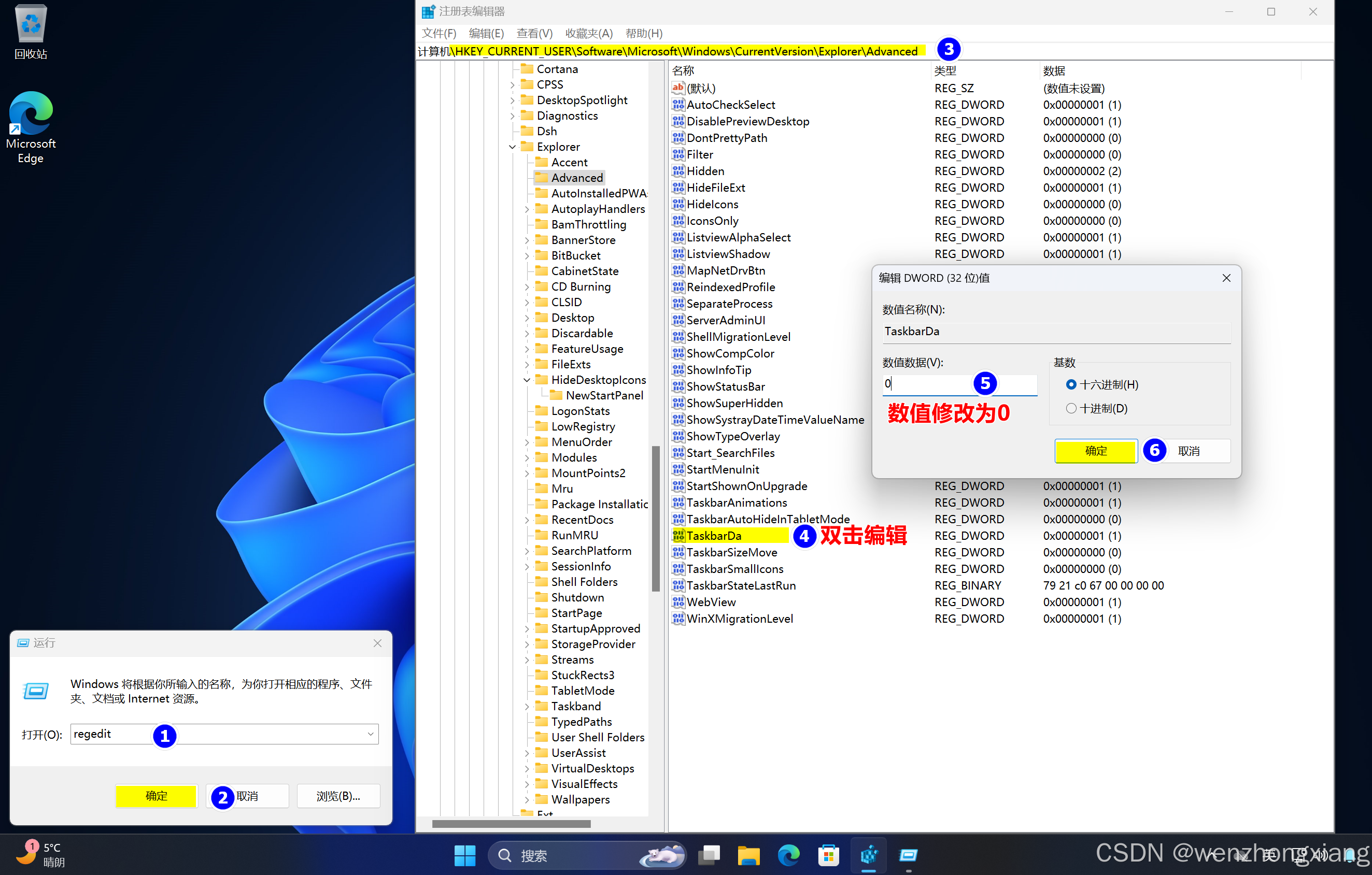Screen dimensions: 1372x875
Task: Click the Task View taskbar icon
Action: coord(709,855)
